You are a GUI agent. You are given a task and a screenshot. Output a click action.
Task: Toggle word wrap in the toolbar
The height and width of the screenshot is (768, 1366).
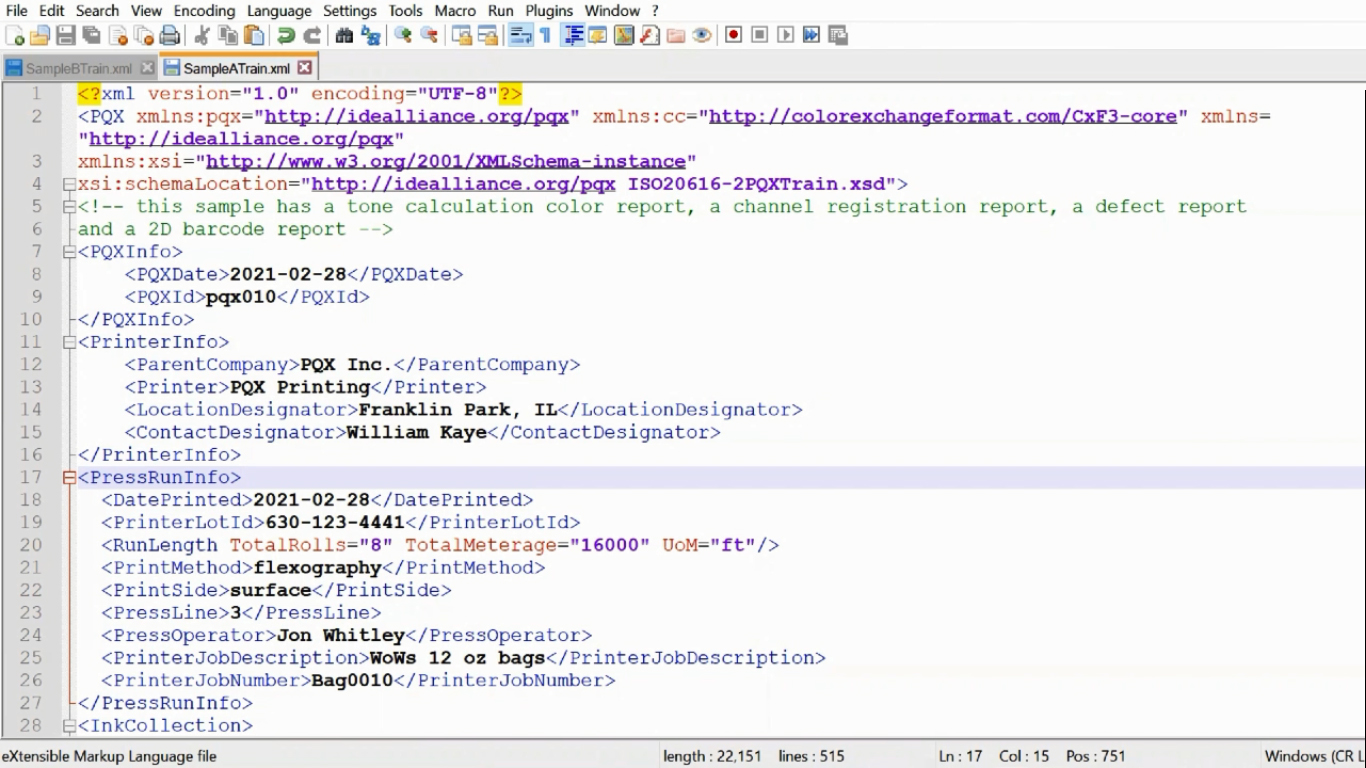[520, 35]
